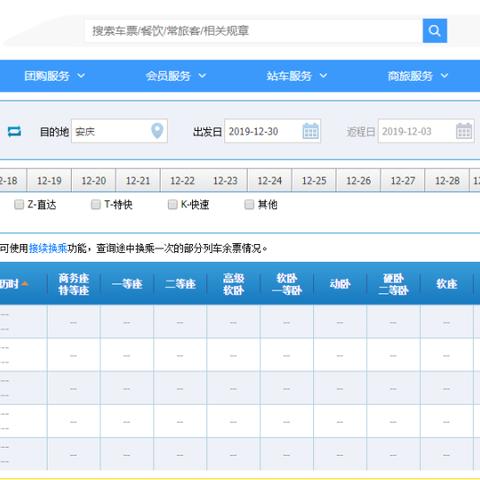Click the 出发日 field 2019-12-30
The height and width of the screenshot is (480, 480).
[x=273, y=131]
